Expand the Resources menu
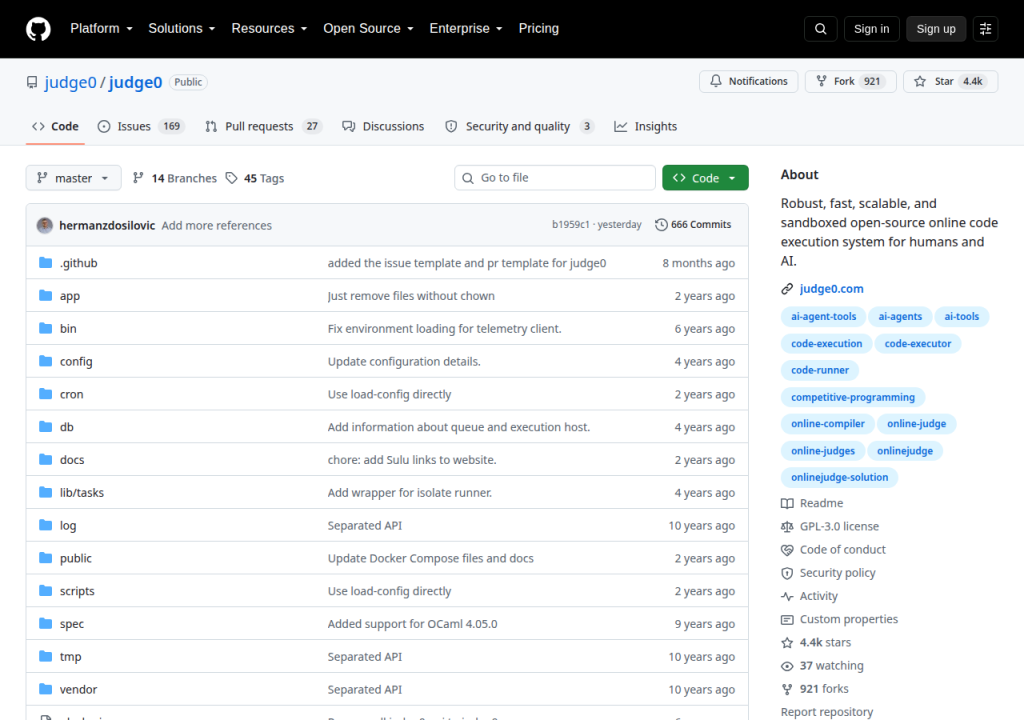 269,29
